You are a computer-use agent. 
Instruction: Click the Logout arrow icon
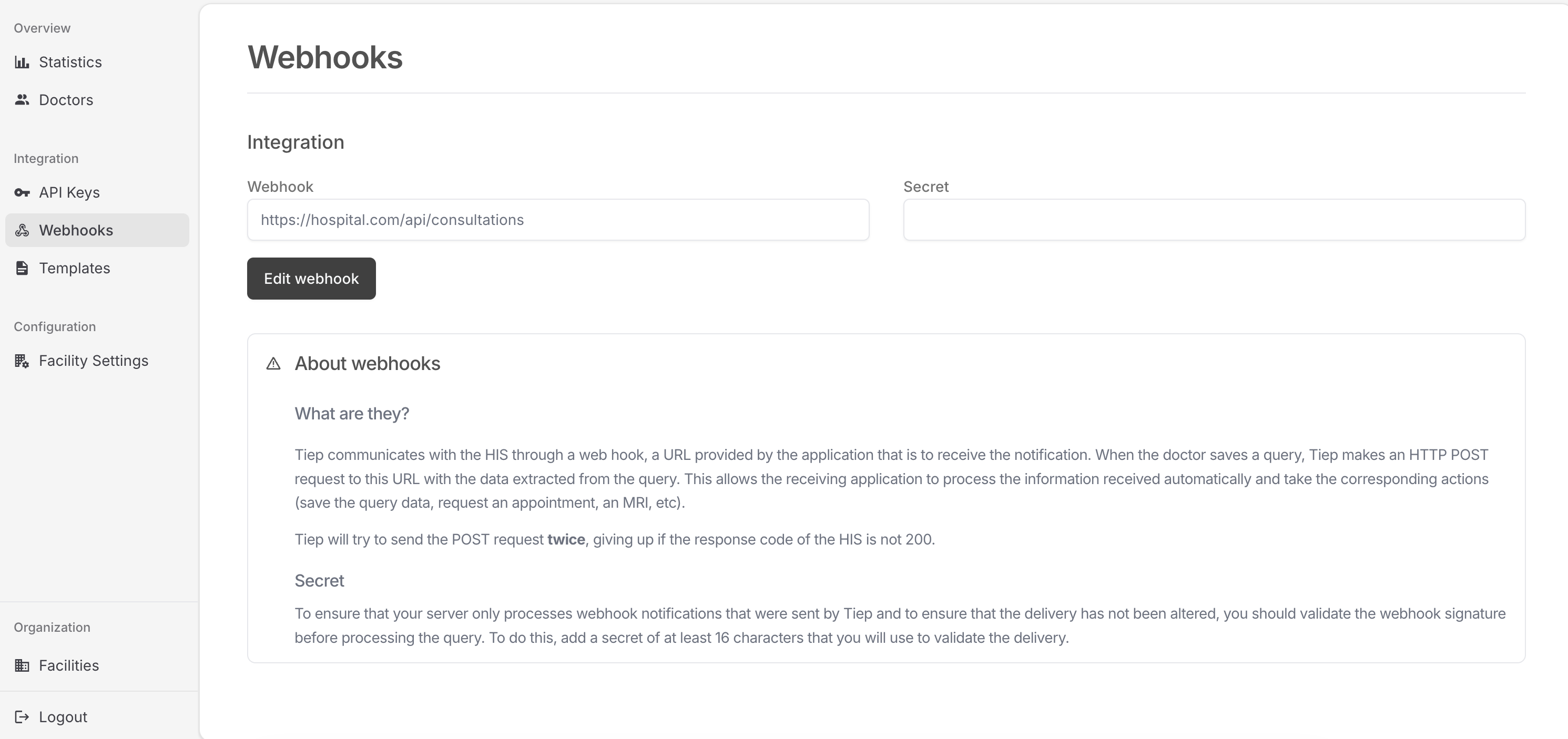tap(22, 717)
